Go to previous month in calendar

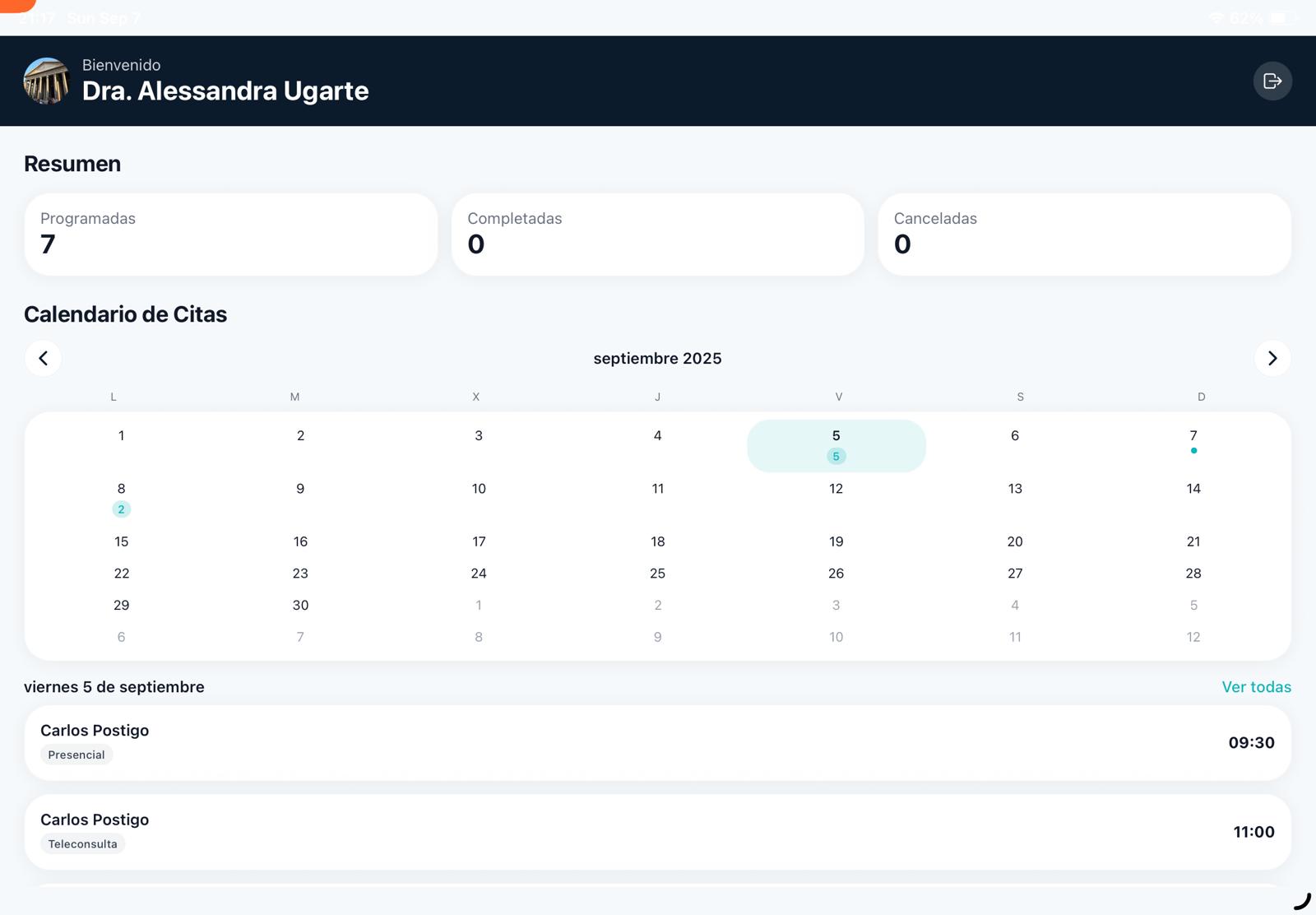(43, 358)
